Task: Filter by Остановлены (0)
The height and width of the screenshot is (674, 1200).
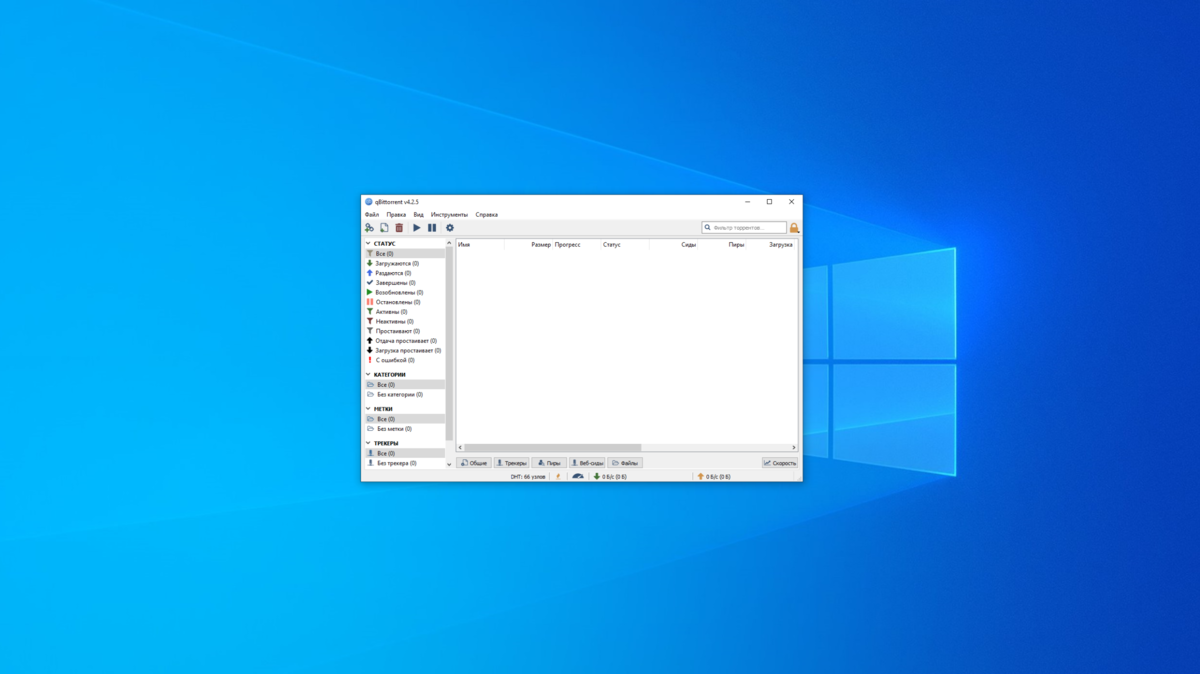Action: (404, 302)
